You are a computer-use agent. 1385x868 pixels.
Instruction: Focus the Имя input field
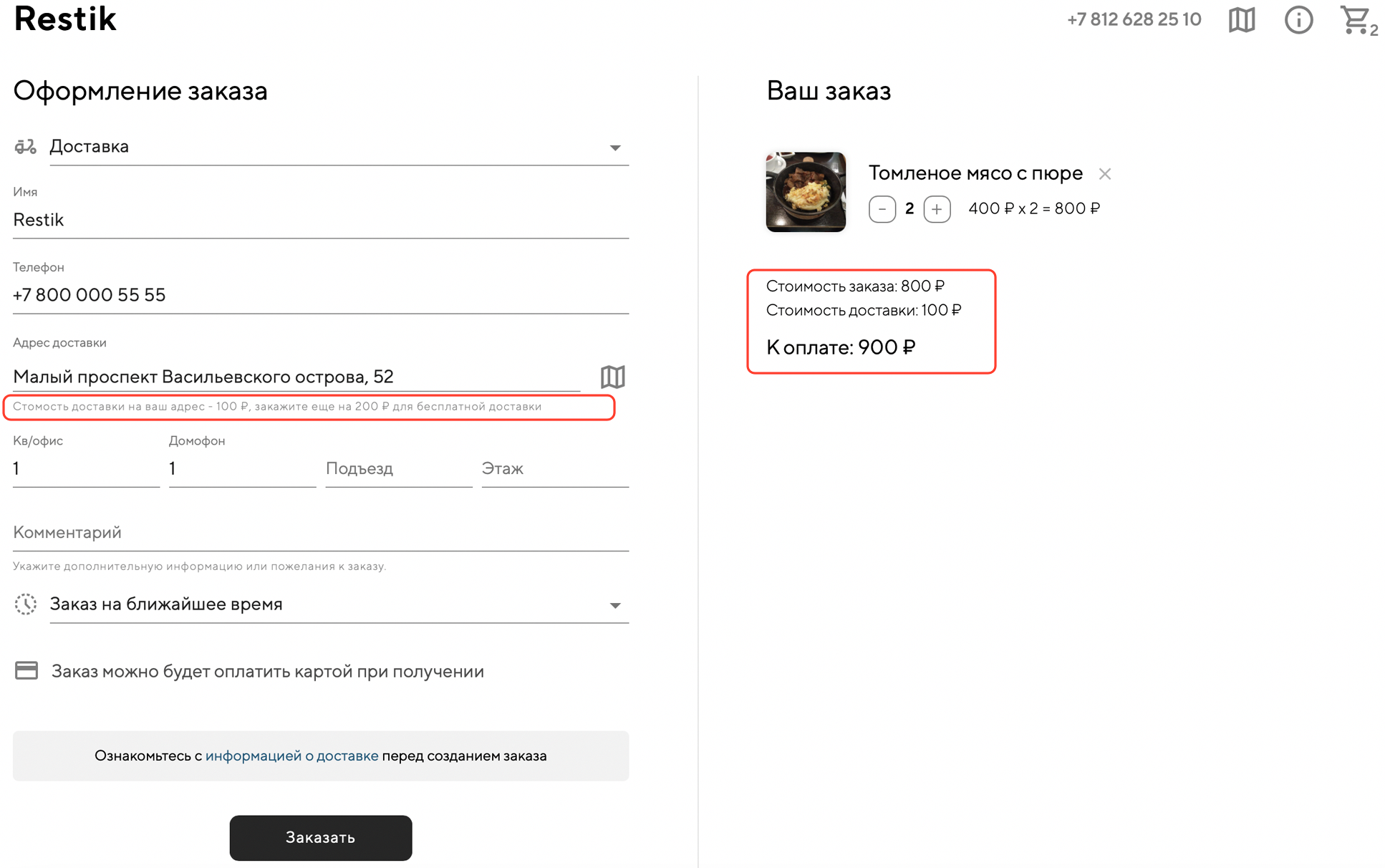[x=320, y=220]
